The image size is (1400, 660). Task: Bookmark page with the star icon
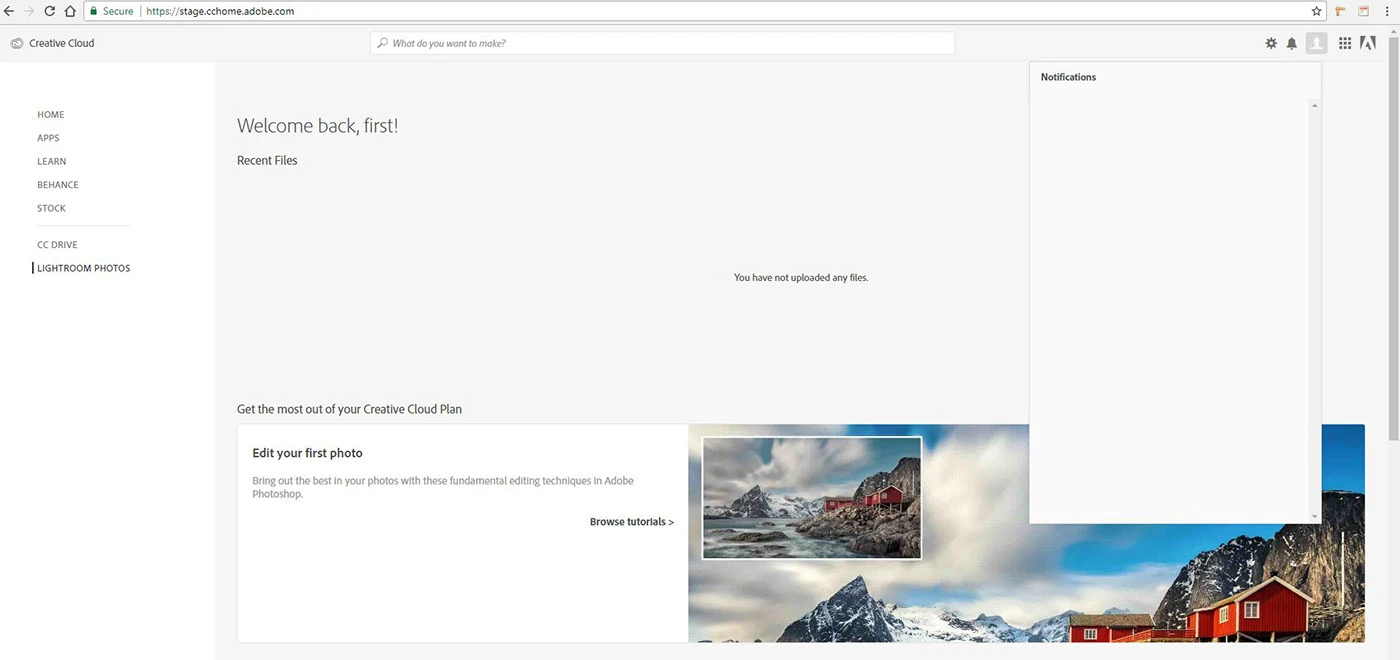(x=1316, y=11)
